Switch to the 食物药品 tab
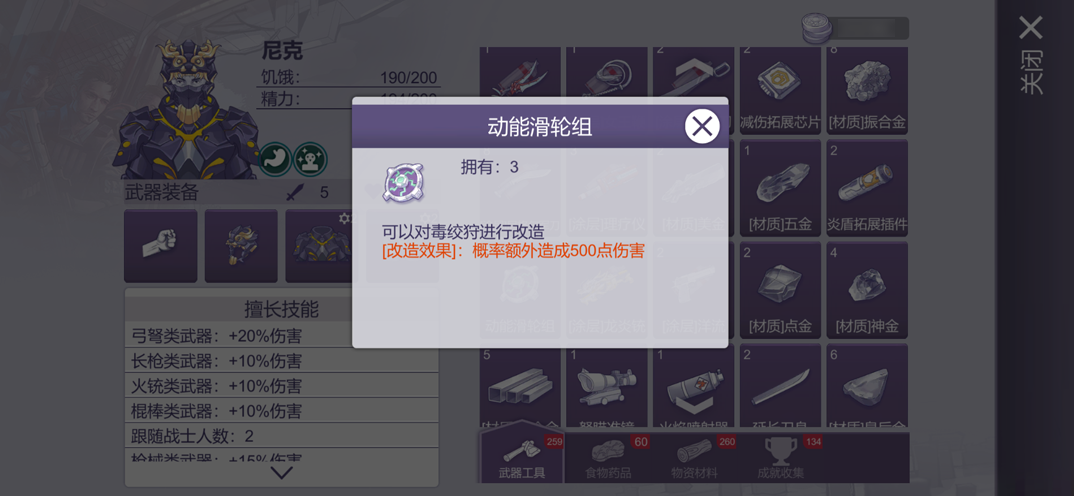 608,457
